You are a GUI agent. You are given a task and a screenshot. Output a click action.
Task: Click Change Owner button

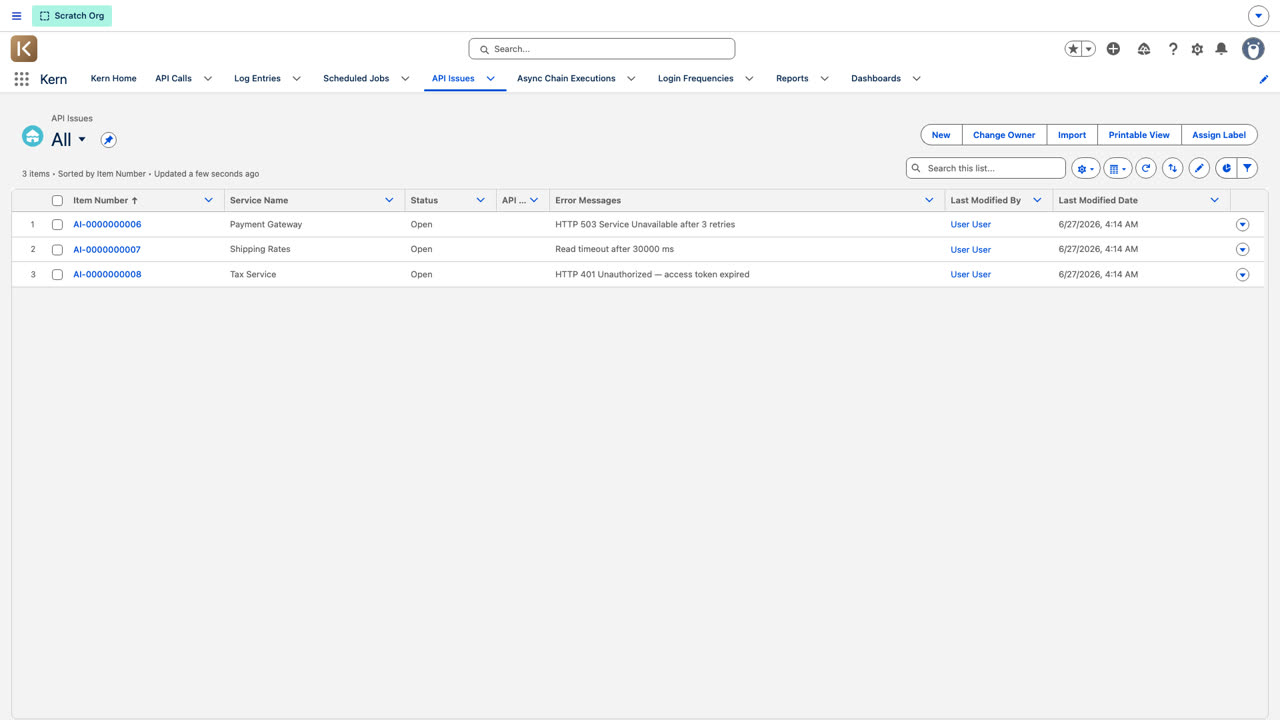(1004, 135)
